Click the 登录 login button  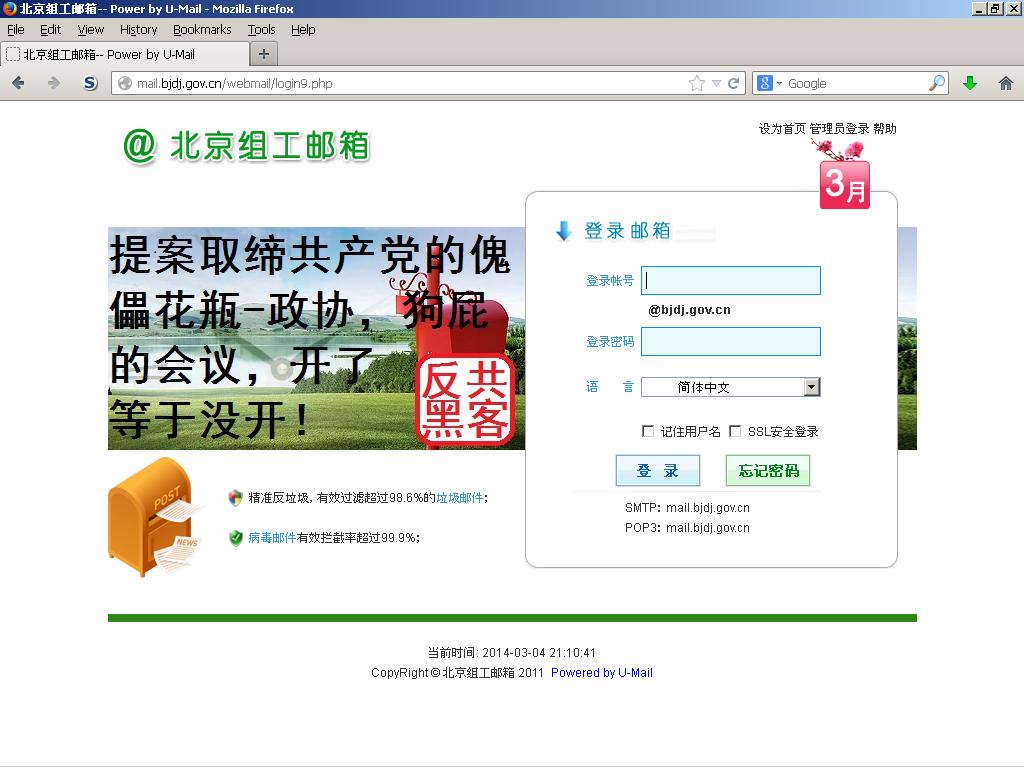(x=657, y=471)
